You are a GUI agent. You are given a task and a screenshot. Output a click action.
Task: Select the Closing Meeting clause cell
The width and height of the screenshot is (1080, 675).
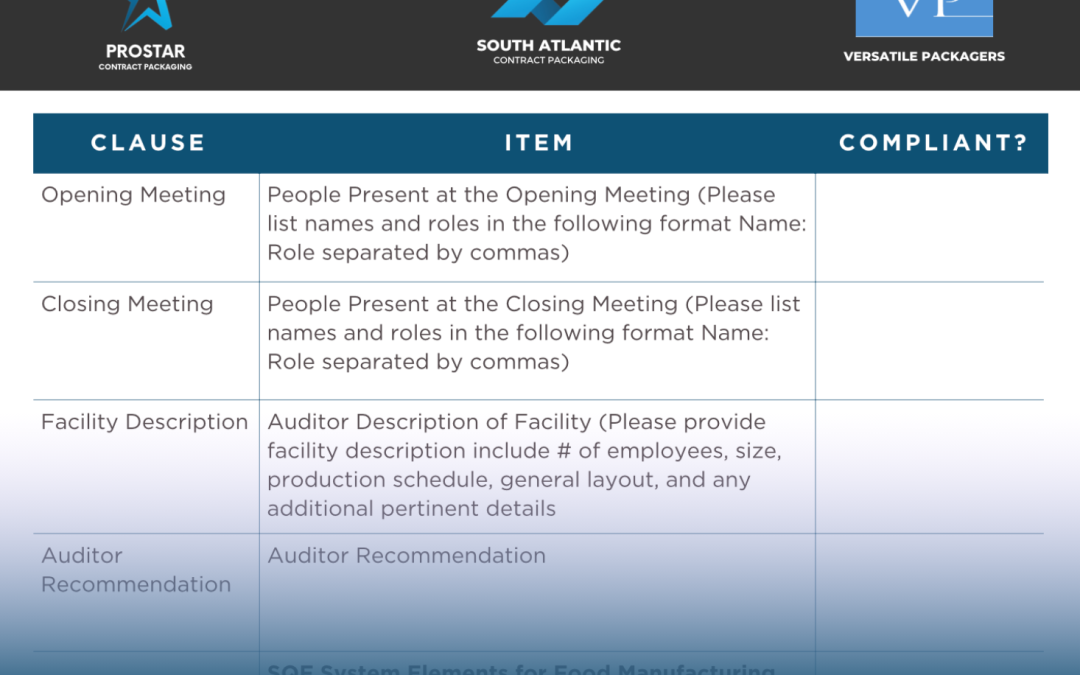coord(127,304)
